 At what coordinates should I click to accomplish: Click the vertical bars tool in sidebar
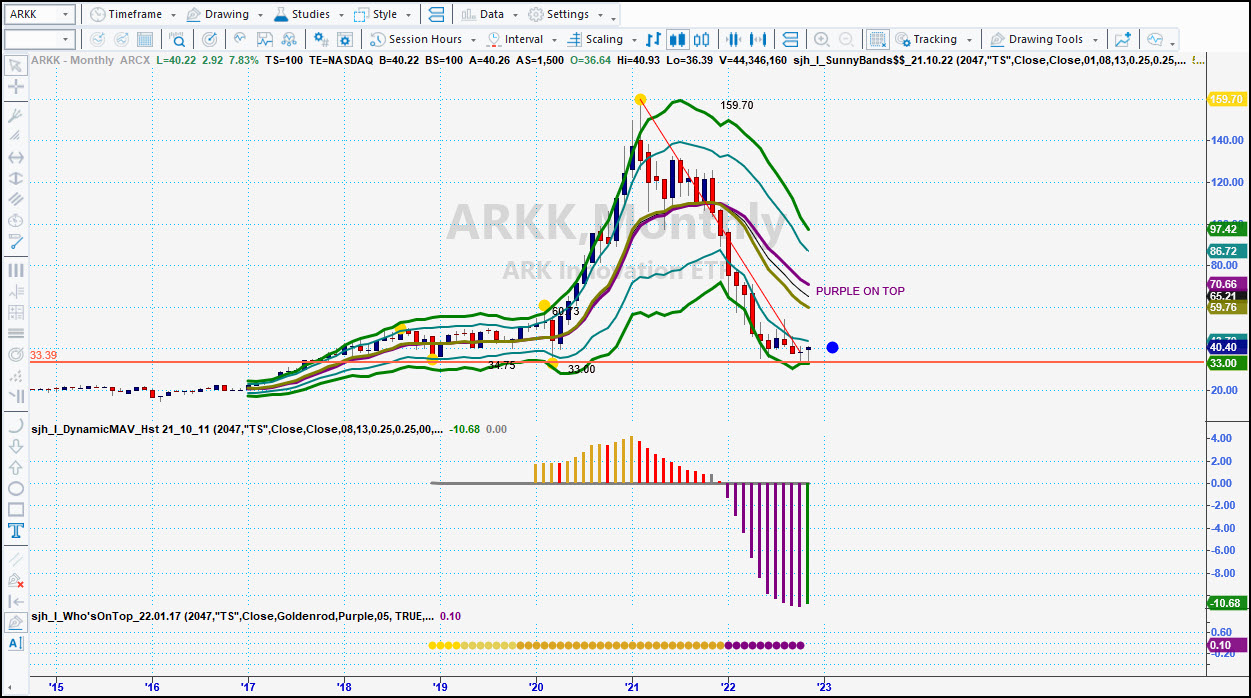pyautogui.click(x=16, y=270)
